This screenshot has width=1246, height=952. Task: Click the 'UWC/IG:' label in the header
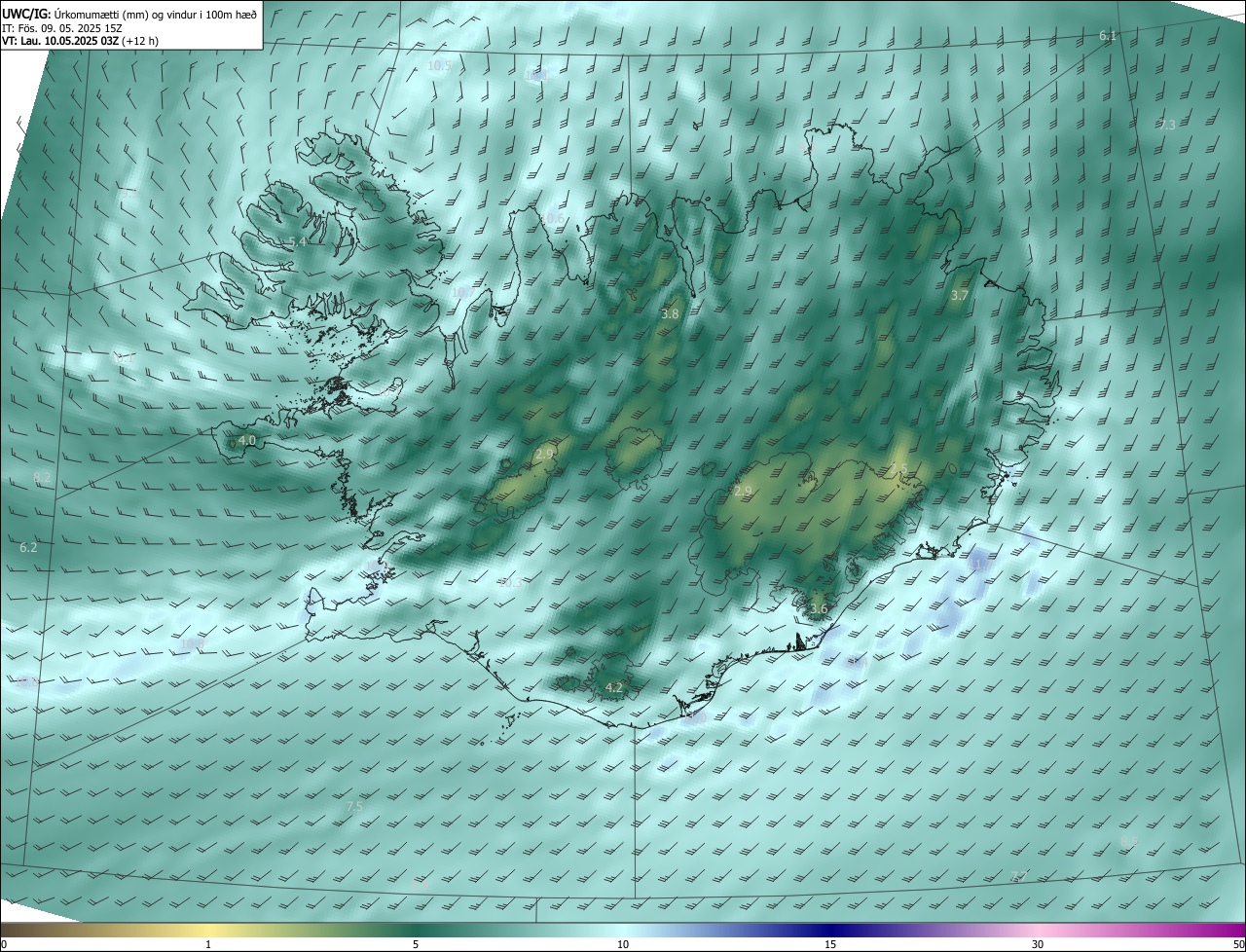[26, 13]
